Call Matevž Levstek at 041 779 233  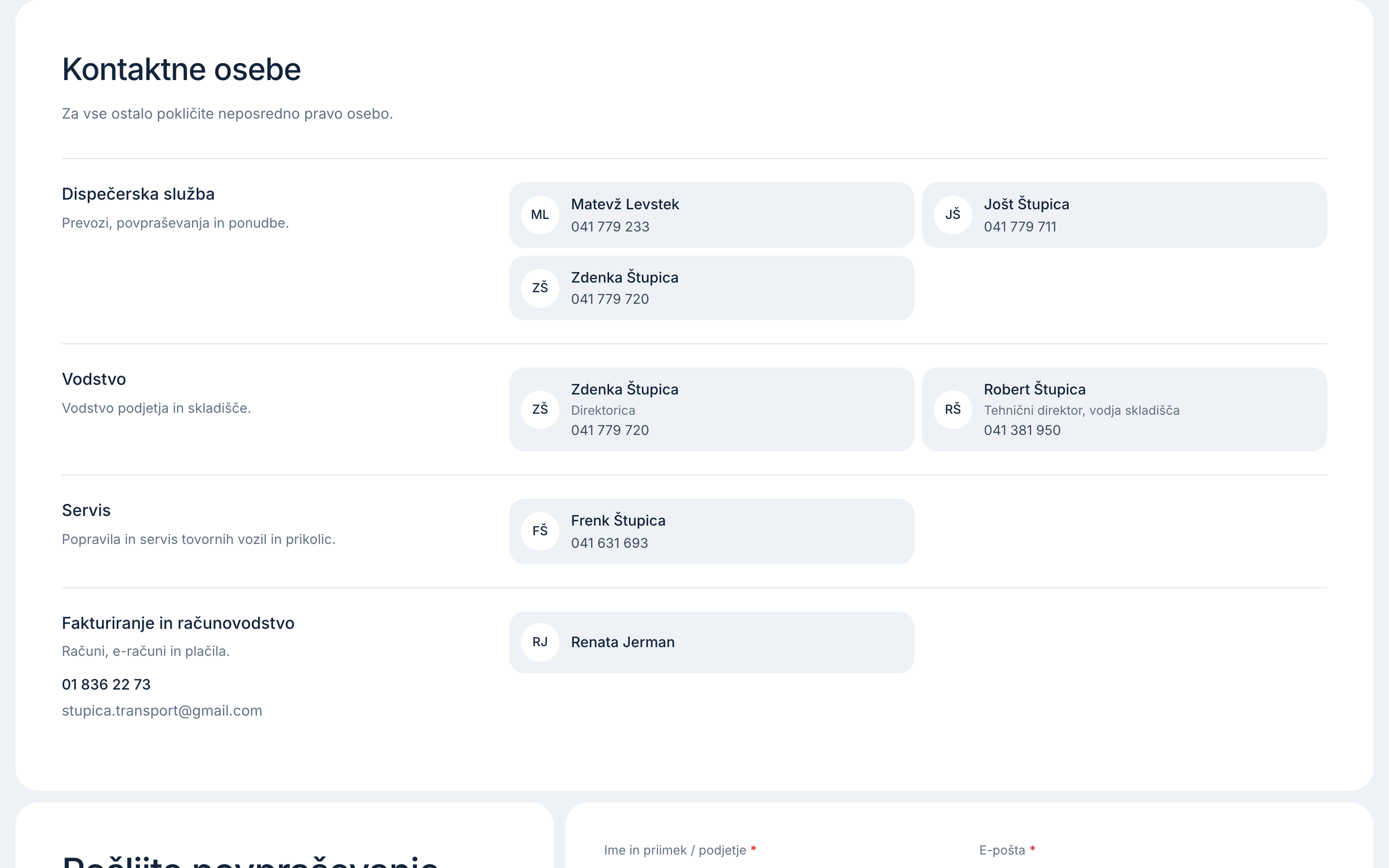(x=610, y=227)
